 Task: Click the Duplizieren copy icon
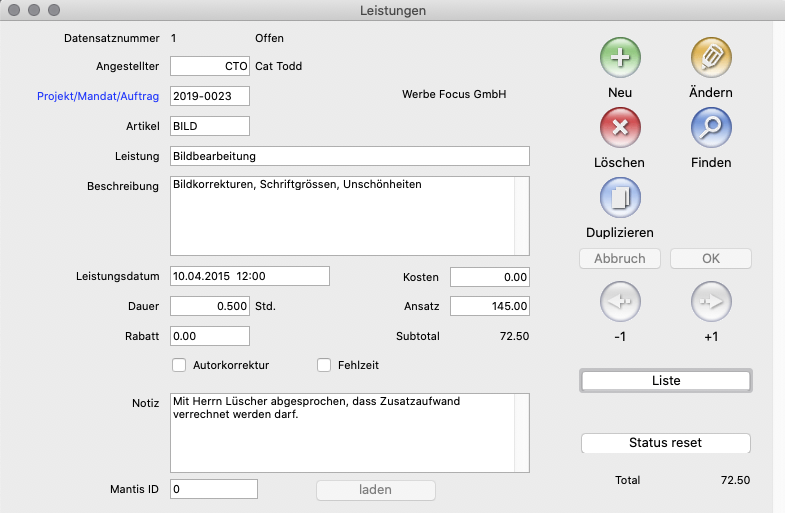(620, 197)
